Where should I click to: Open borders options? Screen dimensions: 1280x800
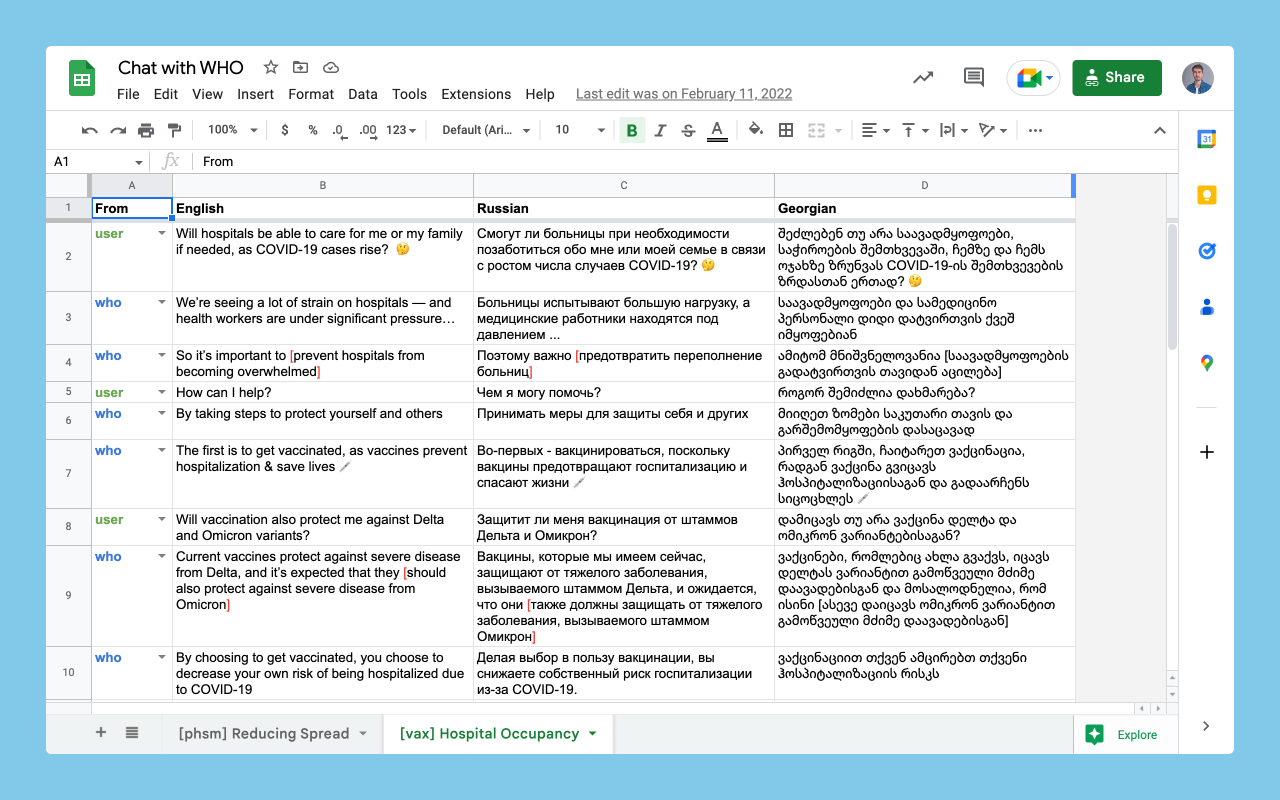coord(786,130)
